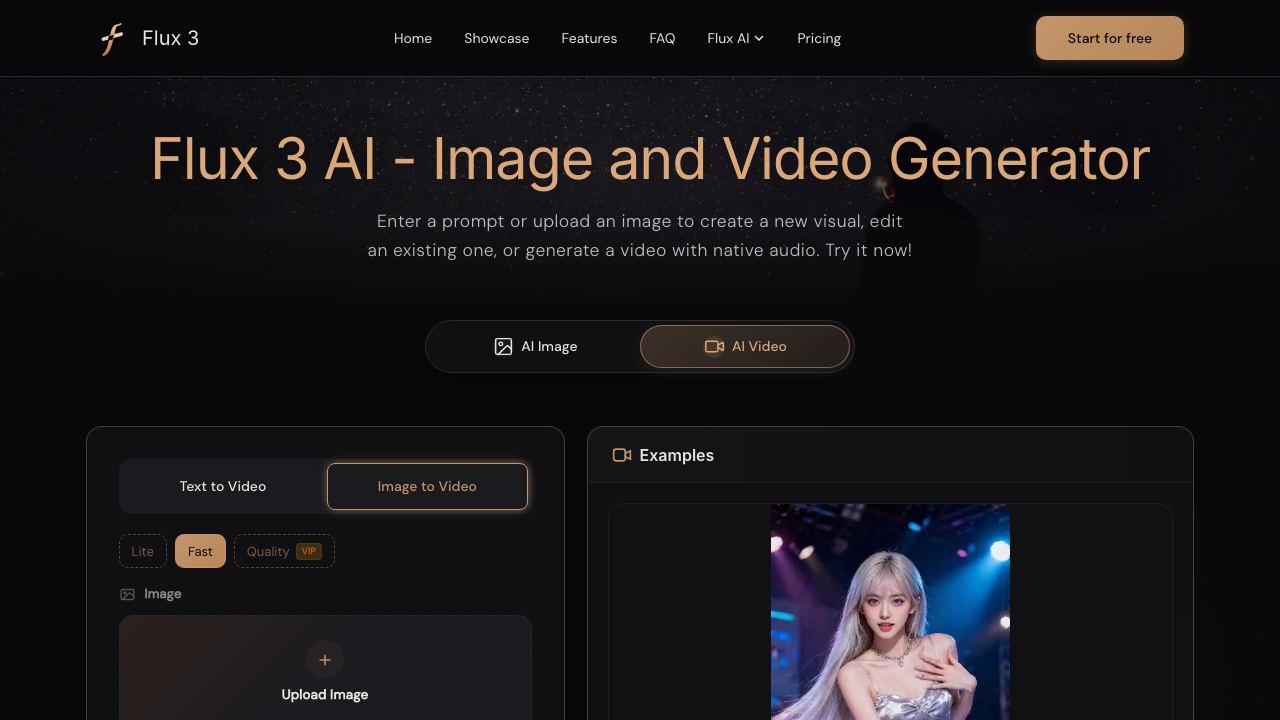Click the plus icon to upload
Image resolution: width=1280 pixels, height=720 pixels.
click(x=325, y=660)
